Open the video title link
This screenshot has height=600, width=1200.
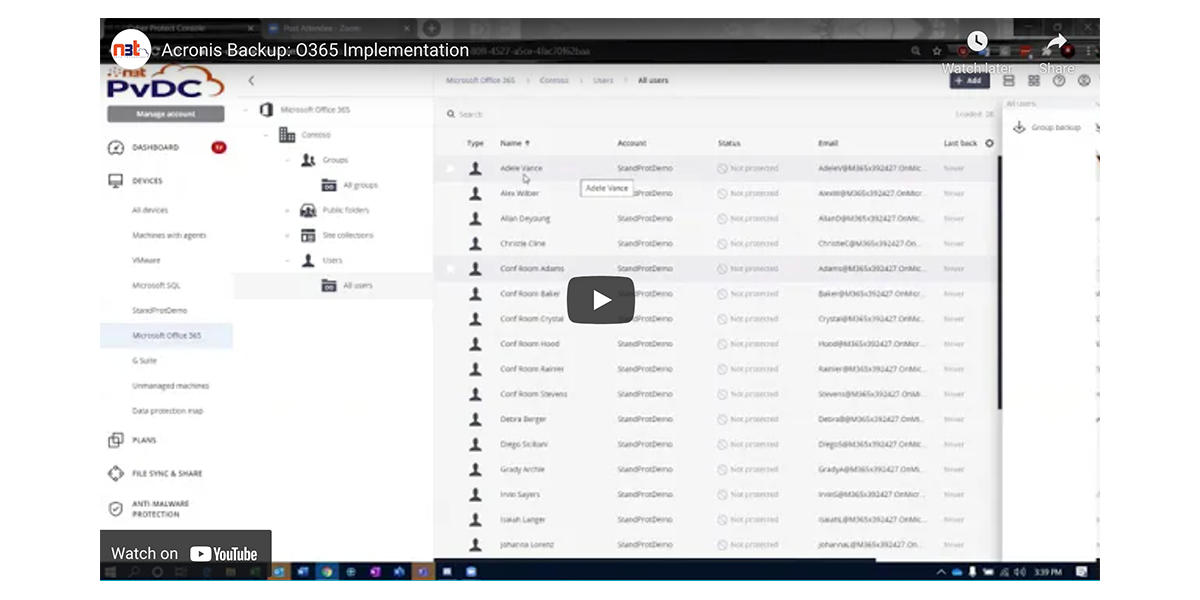point(315,50)
